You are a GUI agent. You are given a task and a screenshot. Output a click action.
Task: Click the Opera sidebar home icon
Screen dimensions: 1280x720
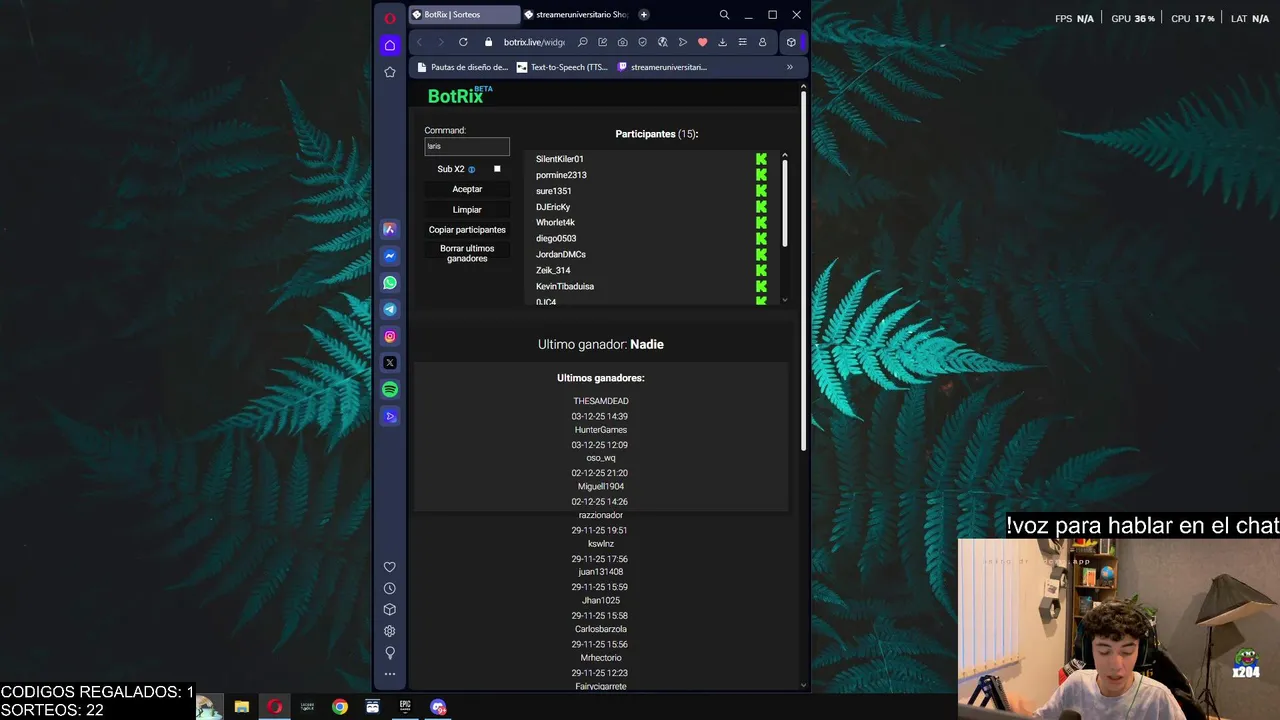[x=390, y=45]
